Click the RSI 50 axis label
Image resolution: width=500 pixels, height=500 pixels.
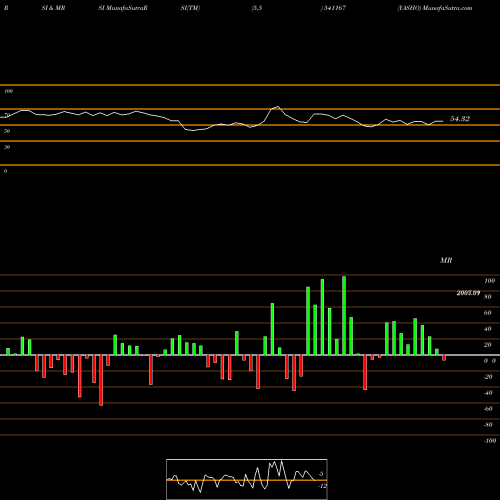point(7,131)
